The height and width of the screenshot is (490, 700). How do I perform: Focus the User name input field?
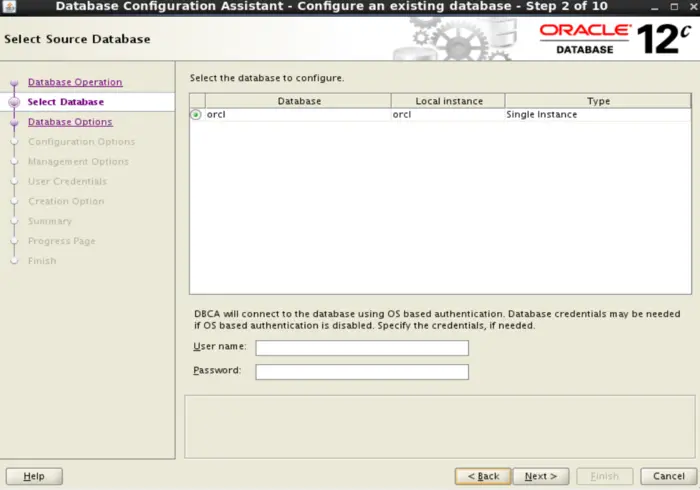click(362, 348)
